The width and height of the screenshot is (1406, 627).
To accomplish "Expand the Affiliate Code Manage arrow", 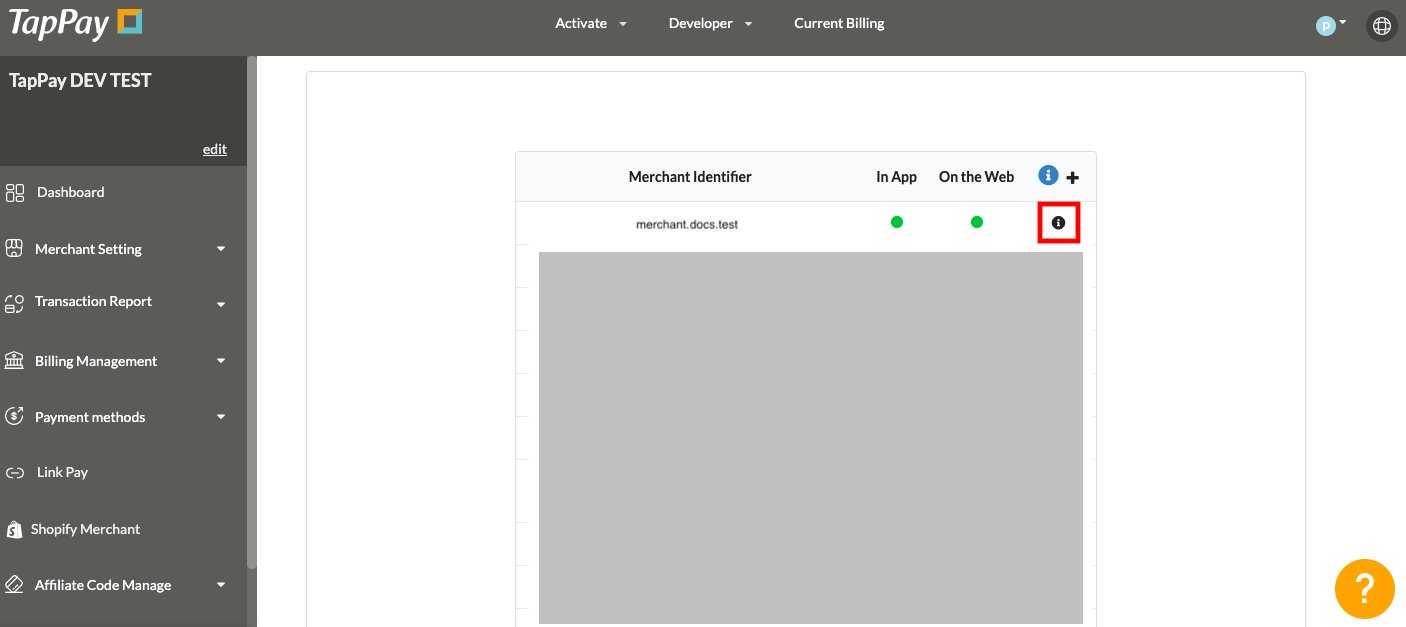I will (221, 585).
